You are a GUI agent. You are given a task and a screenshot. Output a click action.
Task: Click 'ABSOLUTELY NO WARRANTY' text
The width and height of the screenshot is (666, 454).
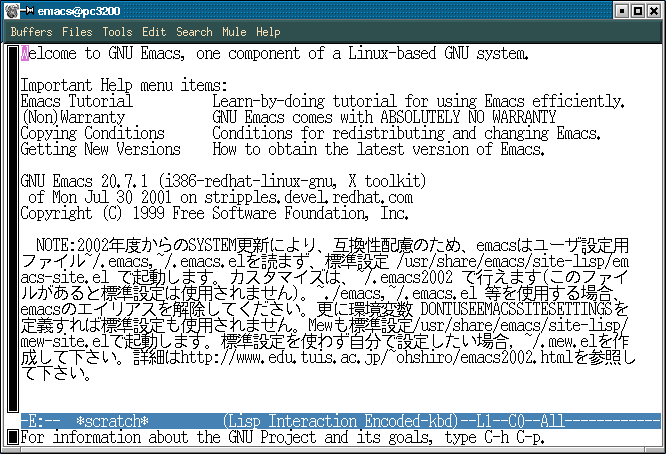468,117
